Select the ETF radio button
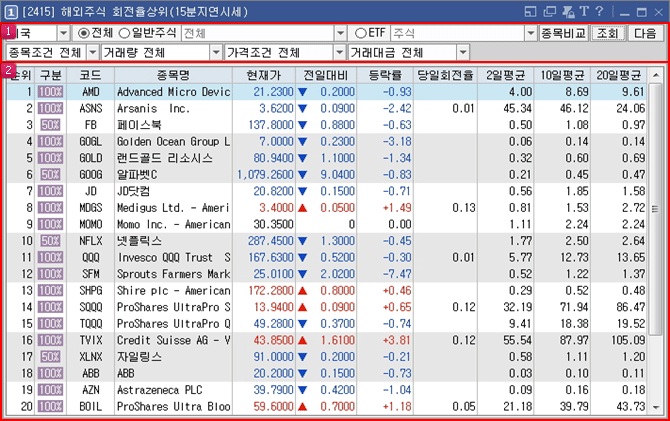This screenshot has height=421, width=670. (x=361, y=33)
